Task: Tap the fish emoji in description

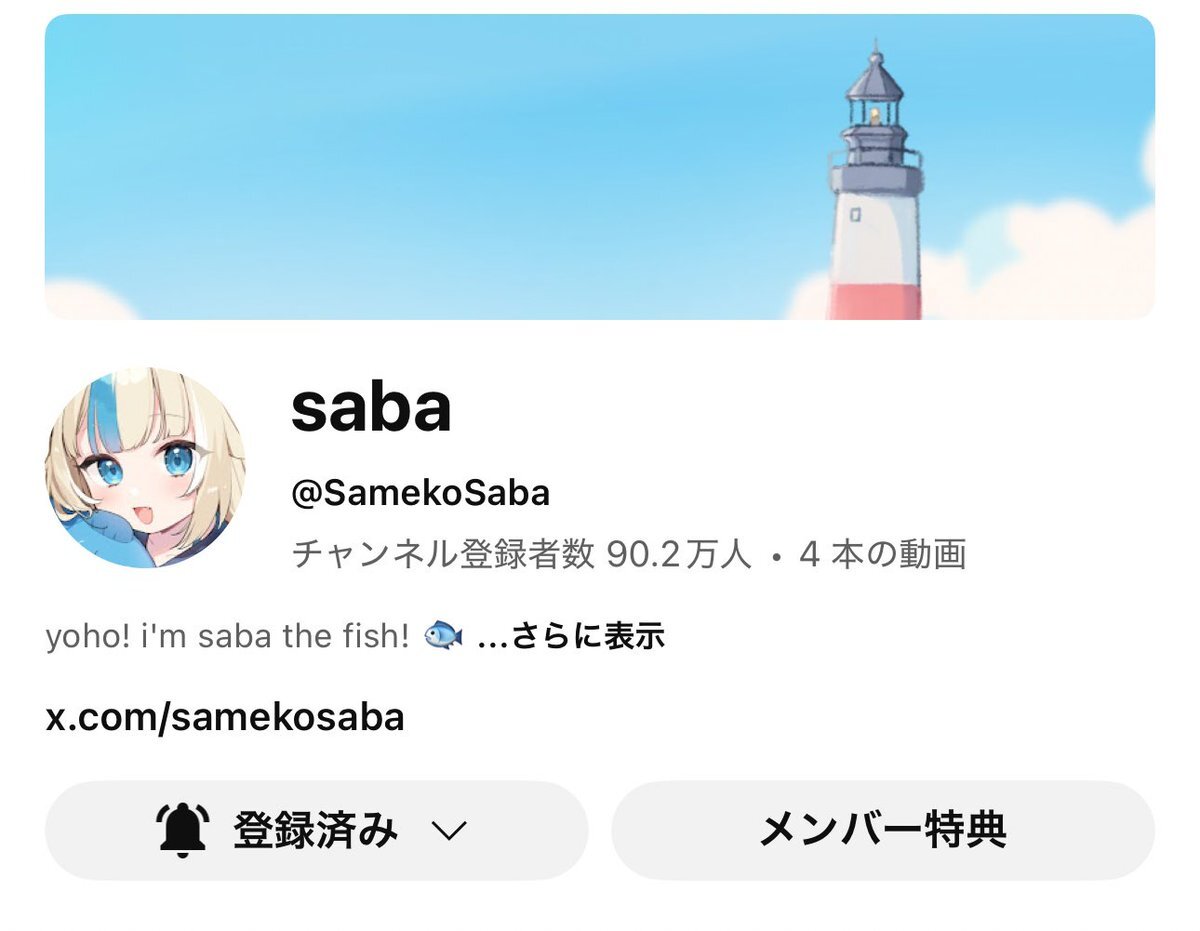Action: point(444,635)
